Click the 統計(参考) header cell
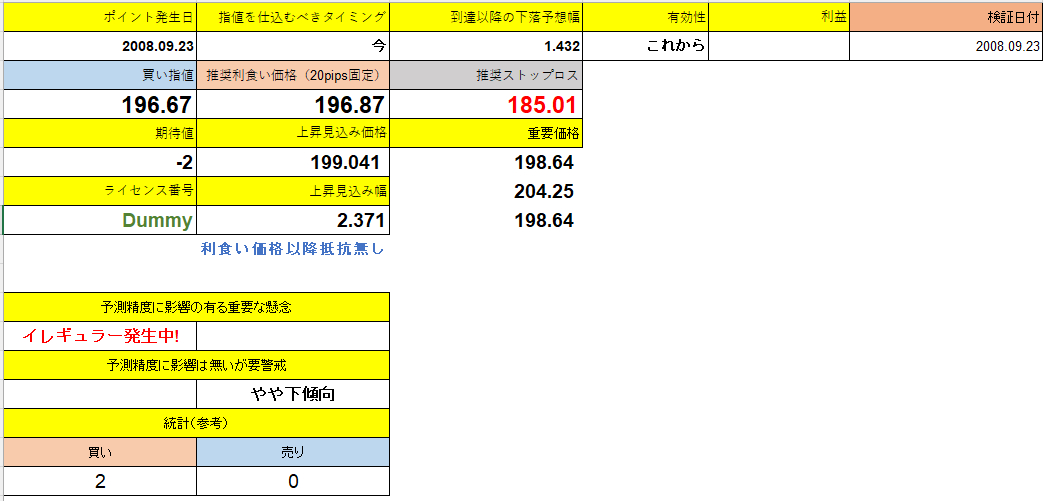This screenshot has width=1043, height=501. pos(196,422)
